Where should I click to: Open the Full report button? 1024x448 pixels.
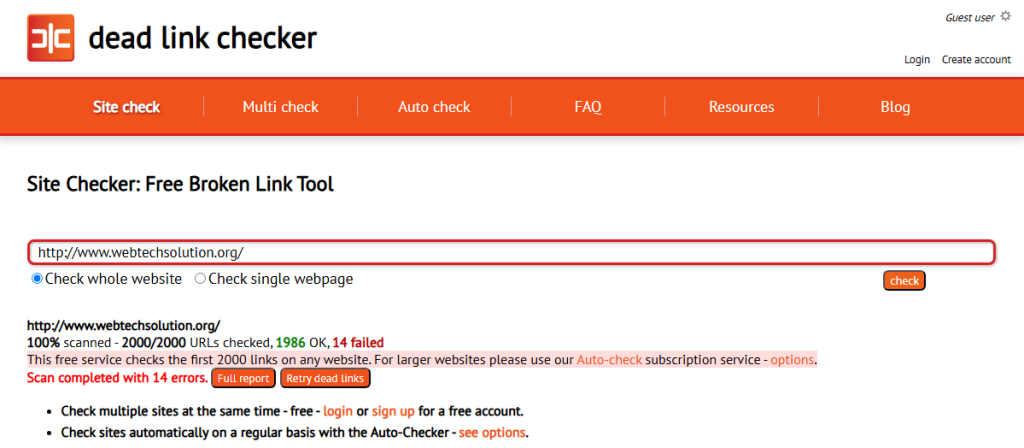tap(244, 378)
